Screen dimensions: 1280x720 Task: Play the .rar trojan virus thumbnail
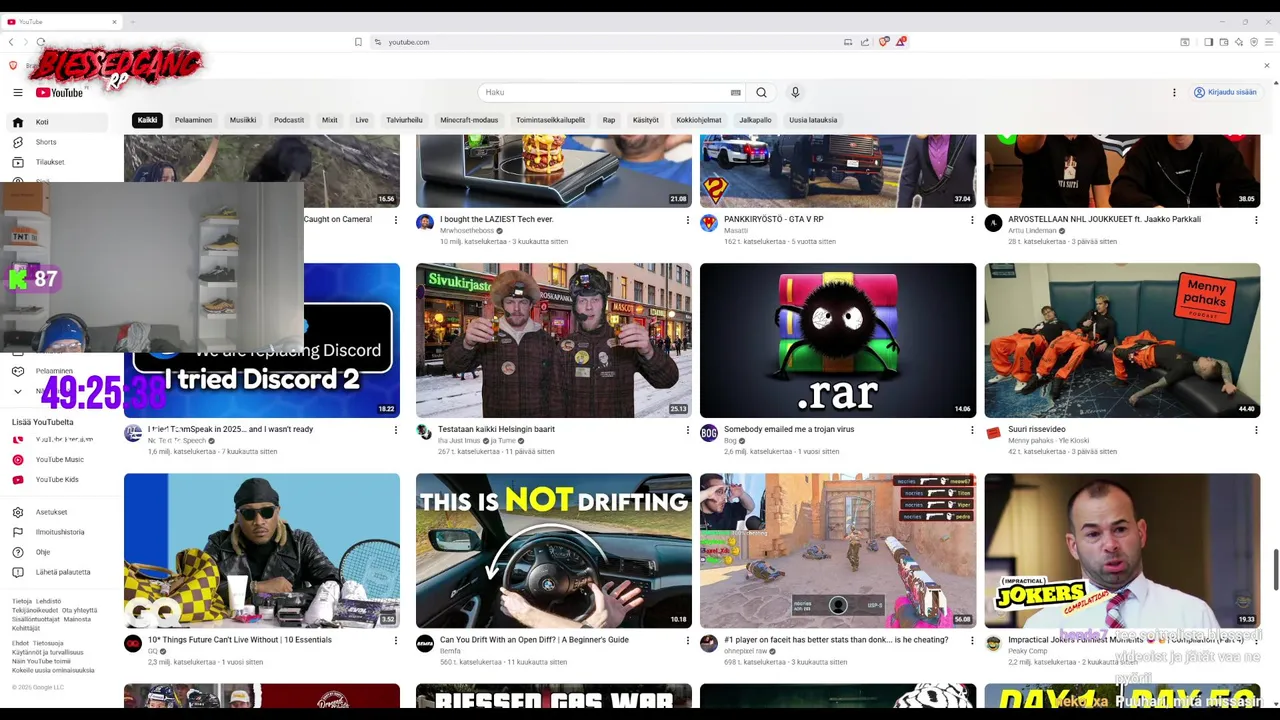tap(838, 340)
